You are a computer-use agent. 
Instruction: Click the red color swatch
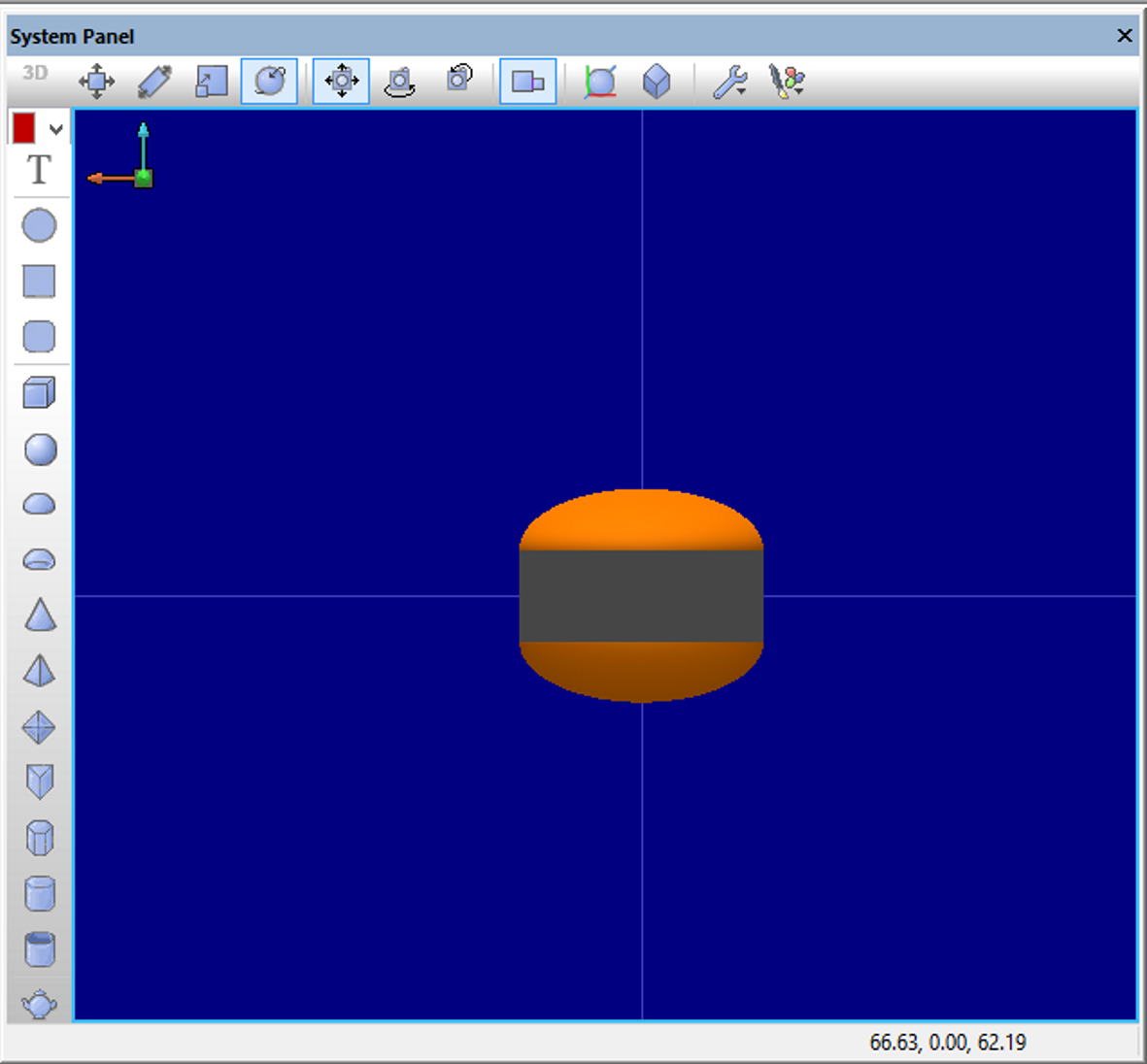pyautogui.click(x=24, y=128)
